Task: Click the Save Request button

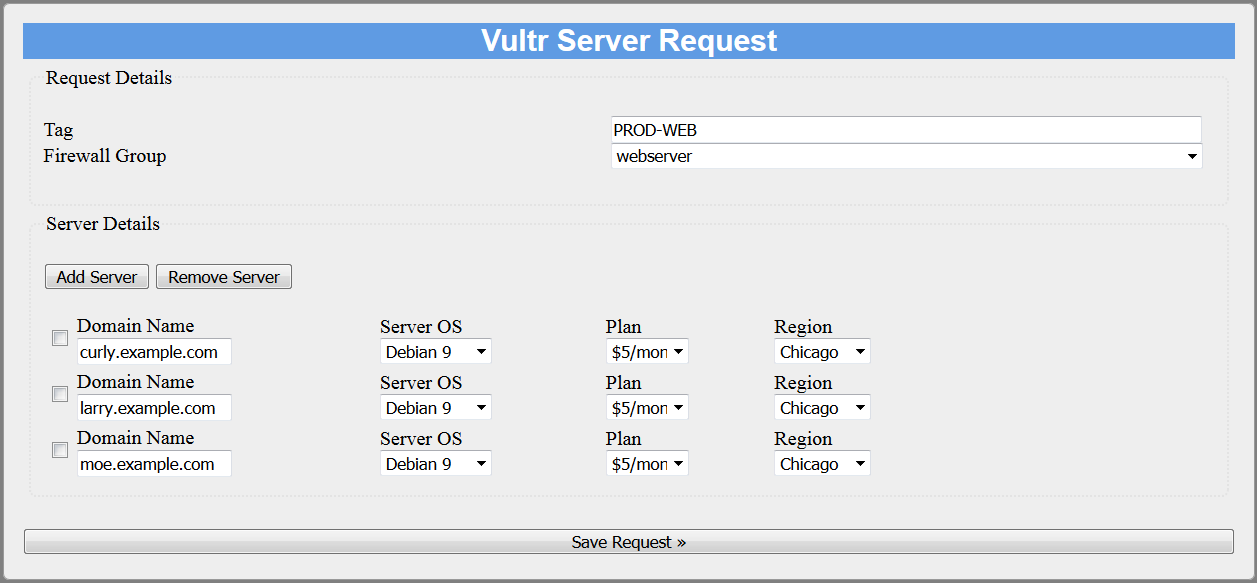Action: tap(628, 542)
